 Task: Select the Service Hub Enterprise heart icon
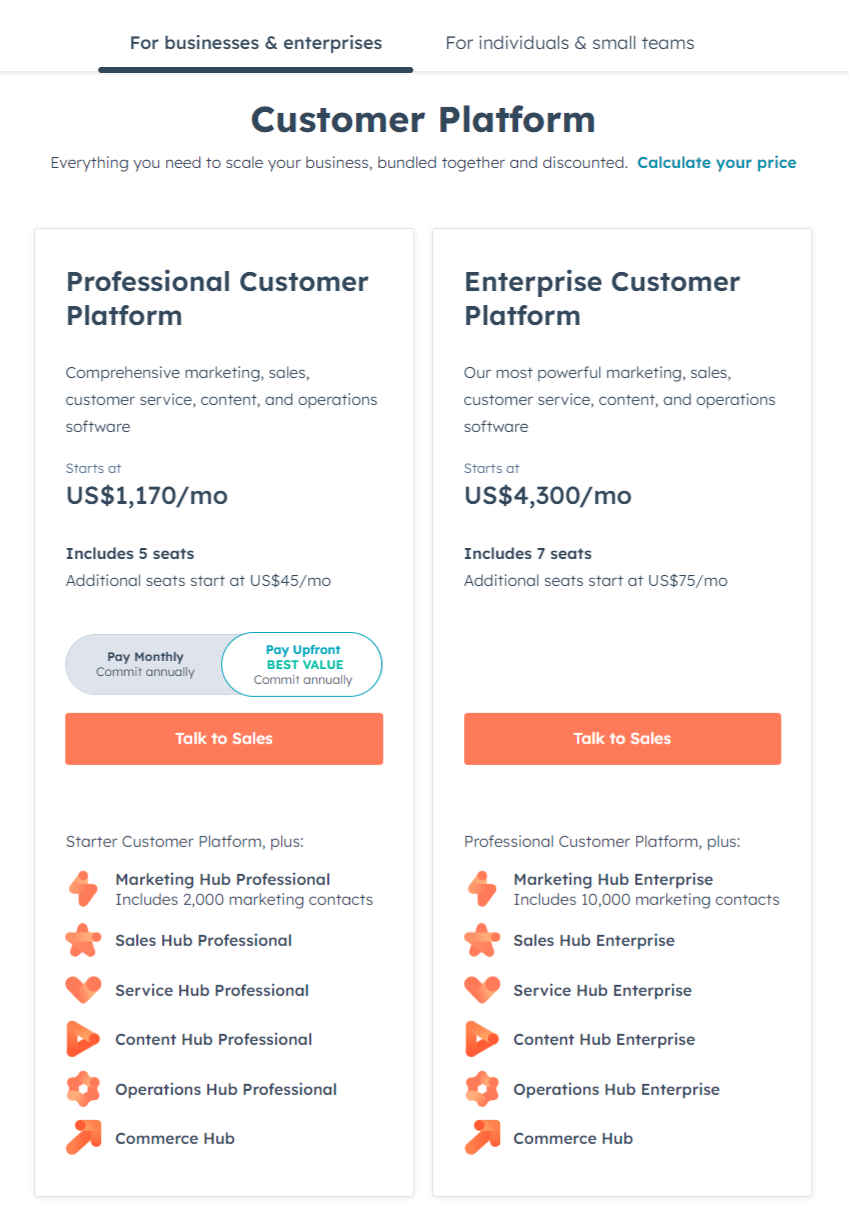482,990
